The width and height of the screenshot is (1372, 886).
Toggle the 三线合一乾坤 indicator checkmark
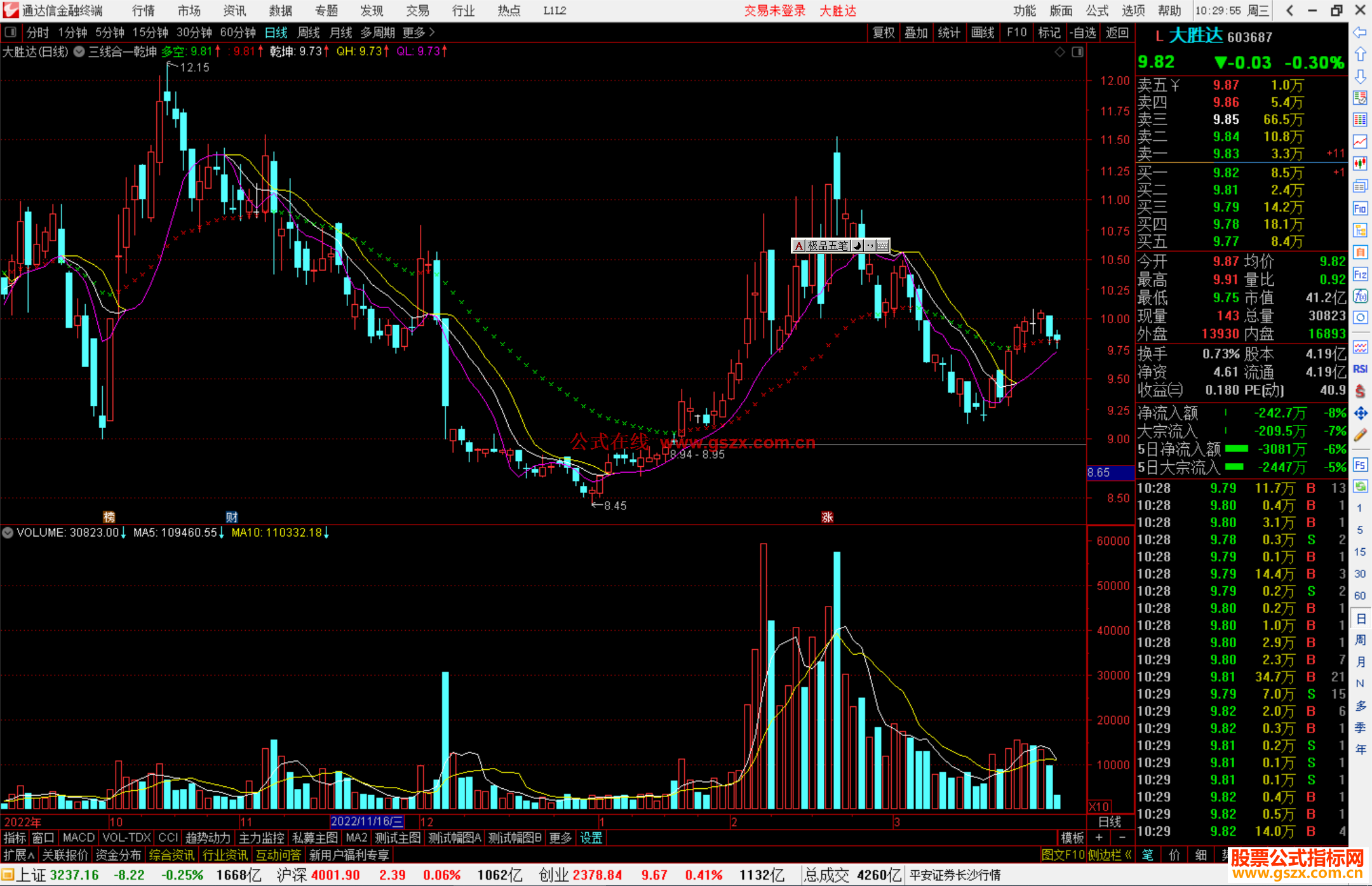(79, 52)
